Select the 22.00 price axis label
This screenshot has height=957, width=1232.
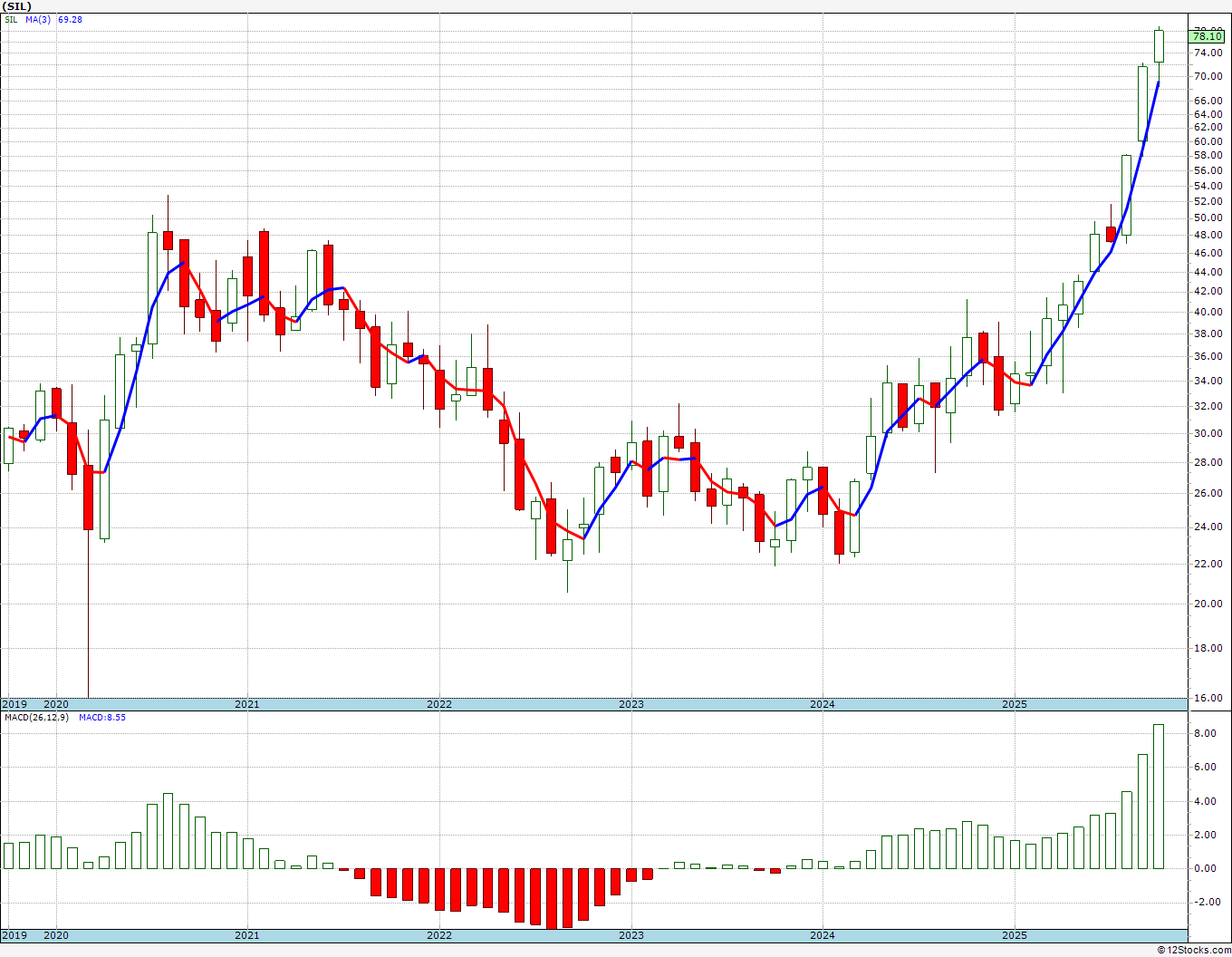pyautogui.click(x=1208, y=563)
